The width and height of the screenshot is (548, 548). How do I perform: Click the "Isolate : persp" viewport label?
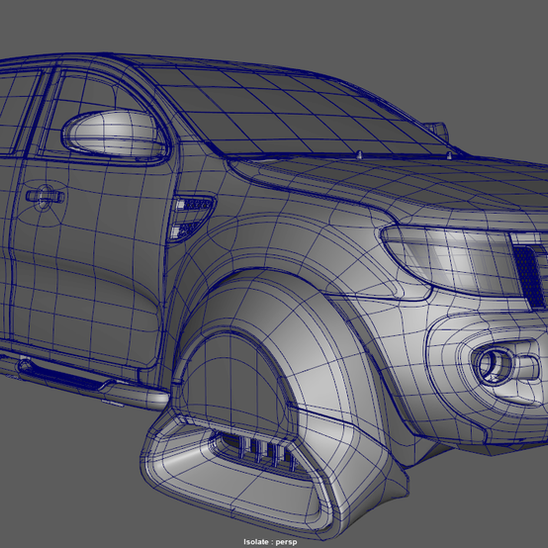pos(270,542)
